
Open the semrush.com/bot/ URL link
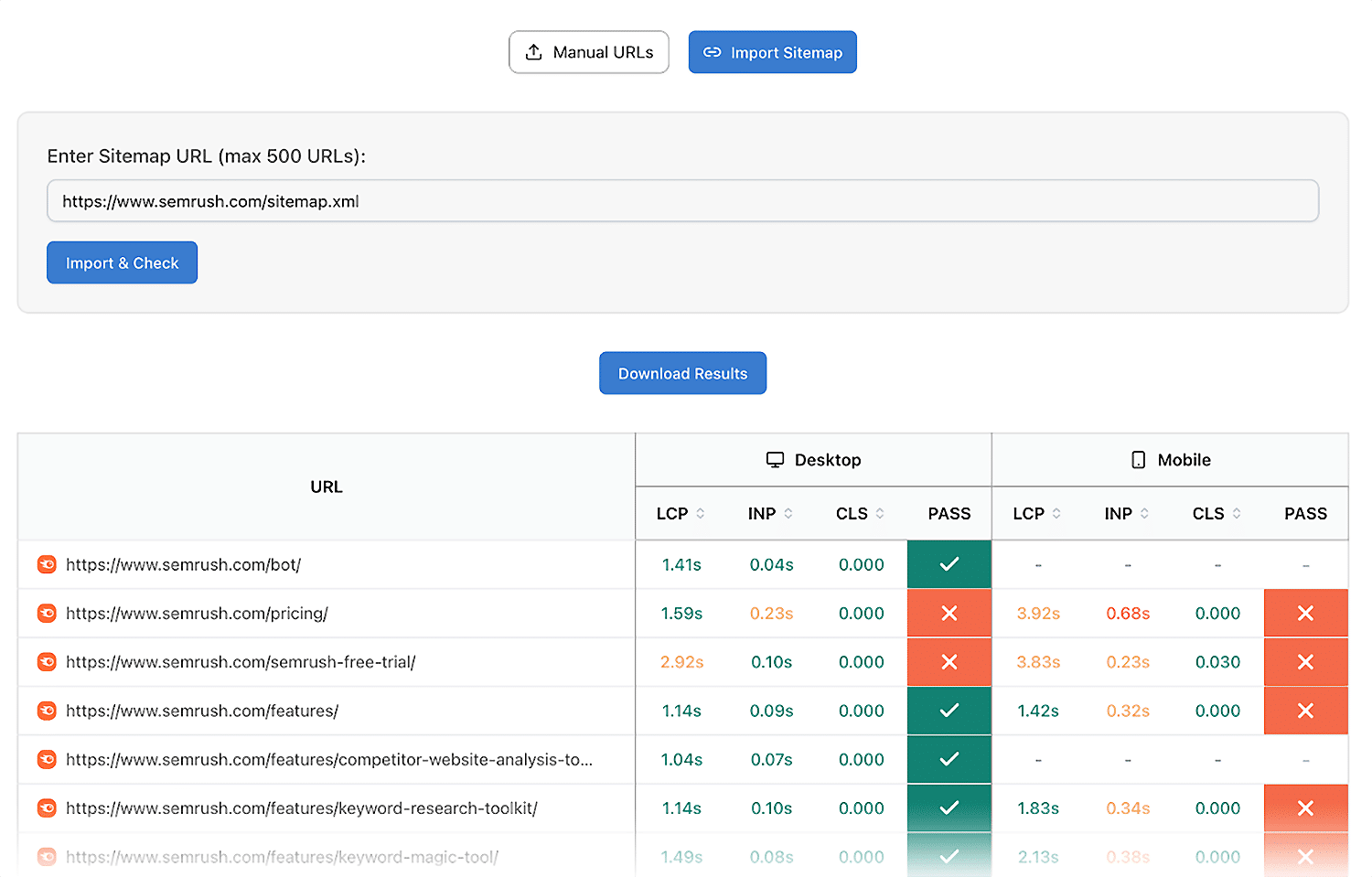tap(183, 564)
